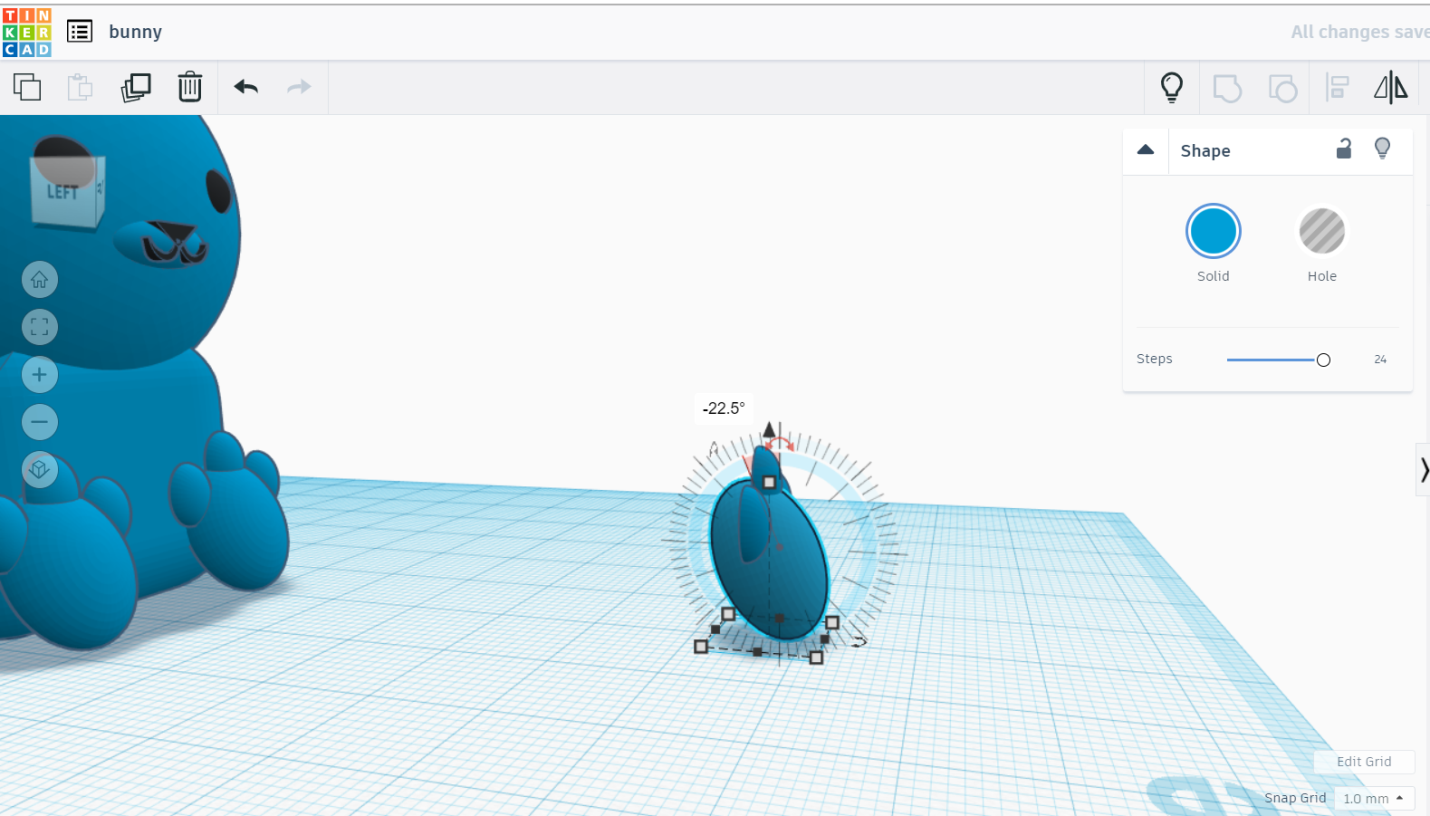
Task: Click the design name bunny
Action: click(x=135, y=31)
